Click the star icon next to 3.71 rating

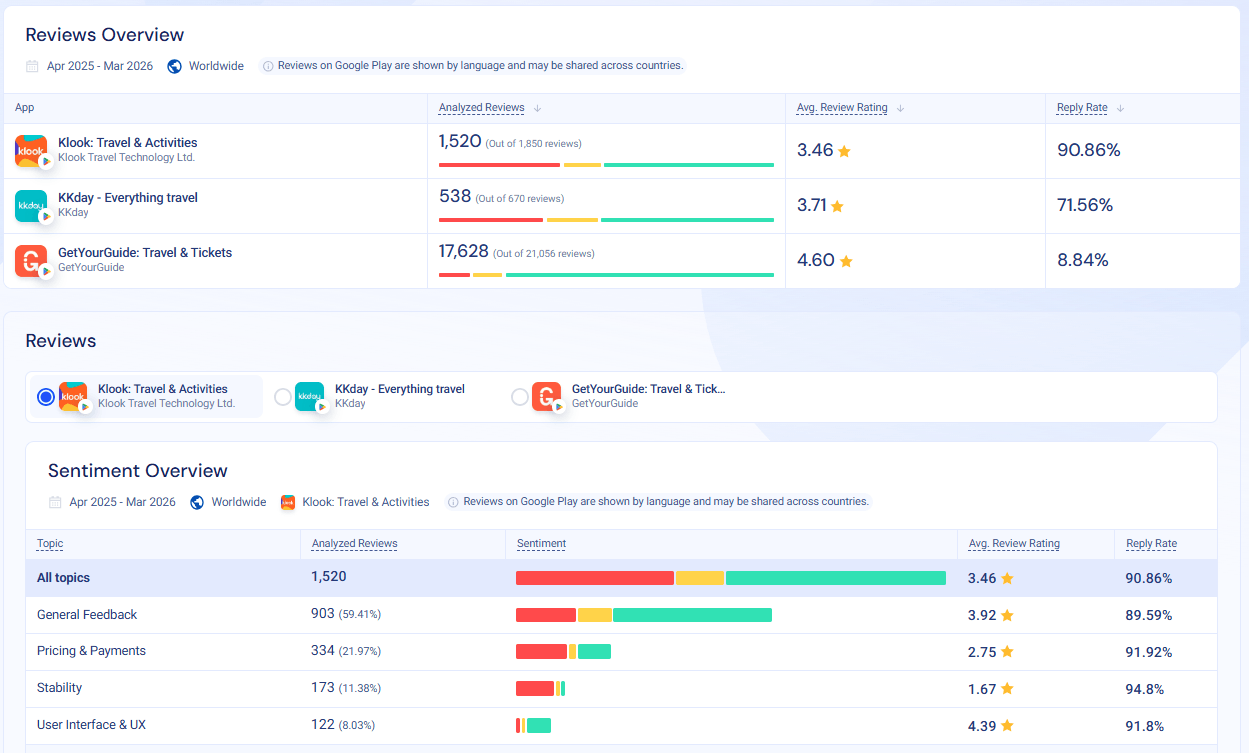pyautogui.click(x=837, y=206)
